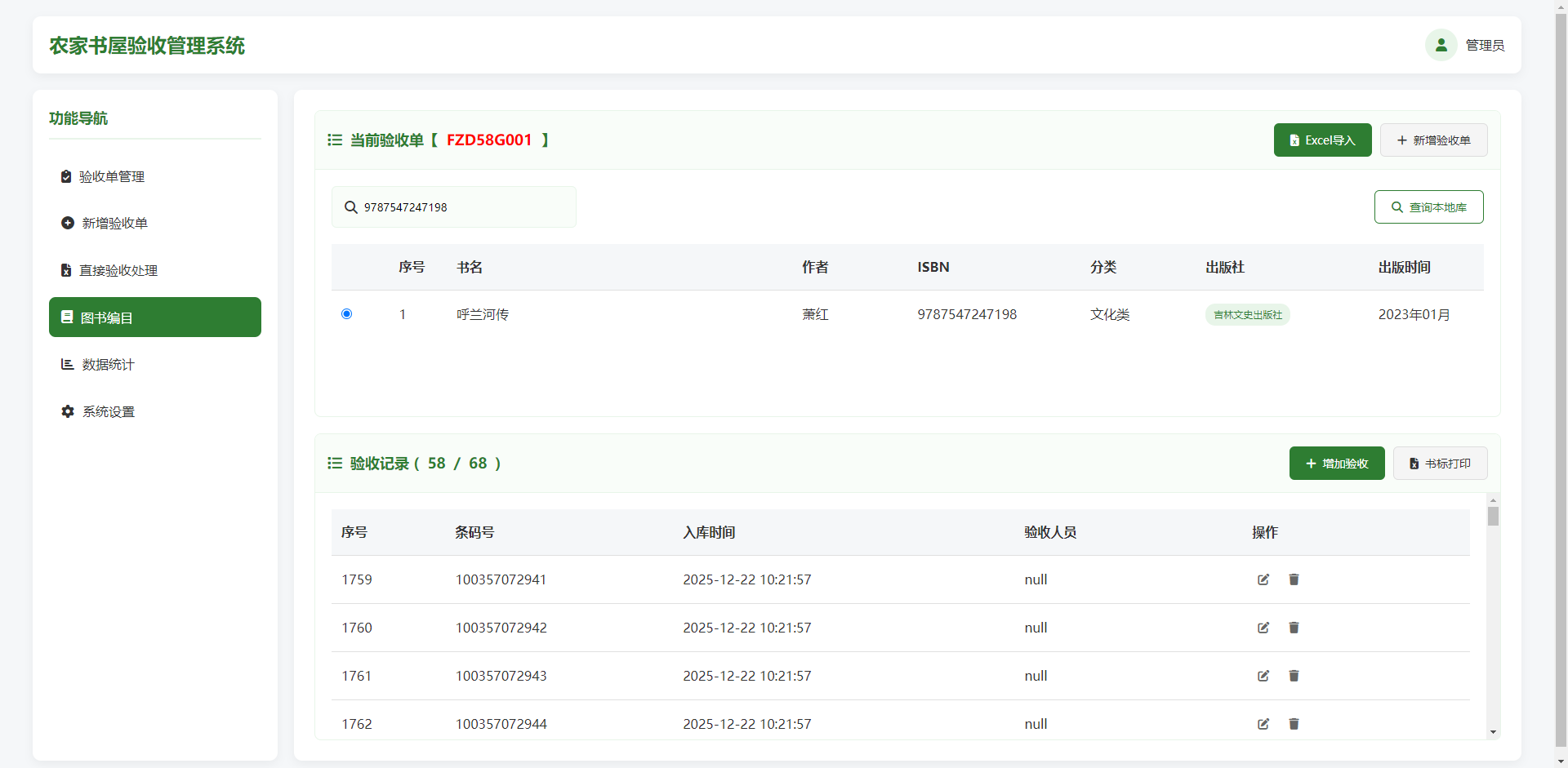Click the list icon beside 验收记录

pos(335,464)
